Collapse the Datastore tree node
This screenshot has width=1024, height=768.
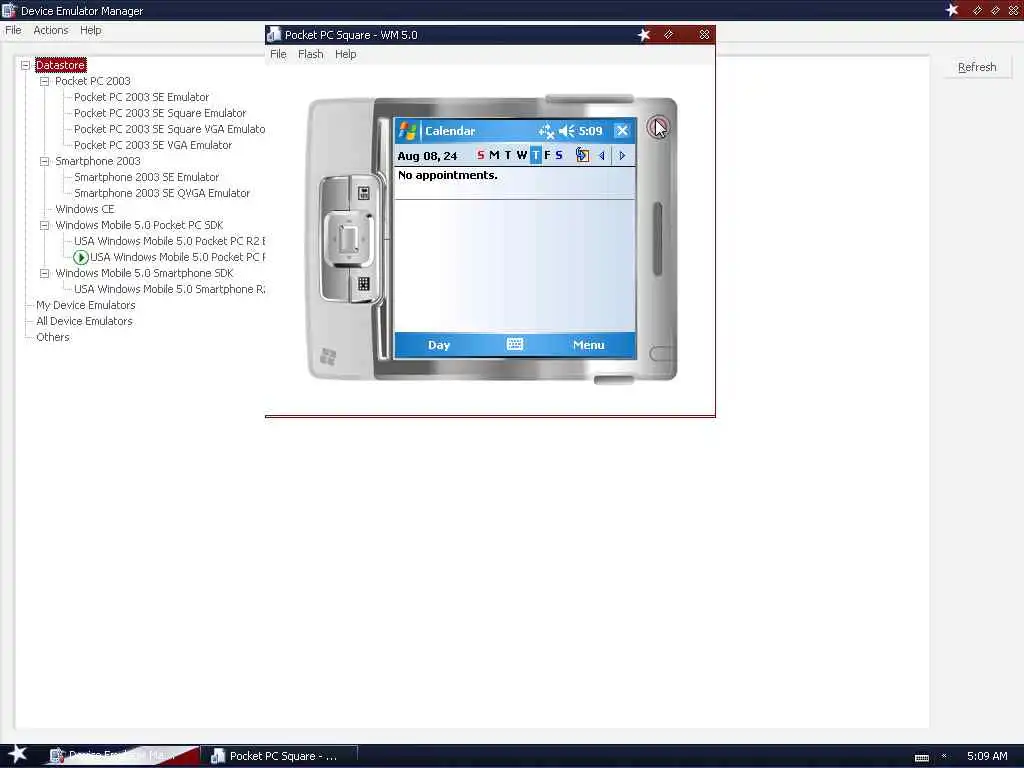[25, 65]
